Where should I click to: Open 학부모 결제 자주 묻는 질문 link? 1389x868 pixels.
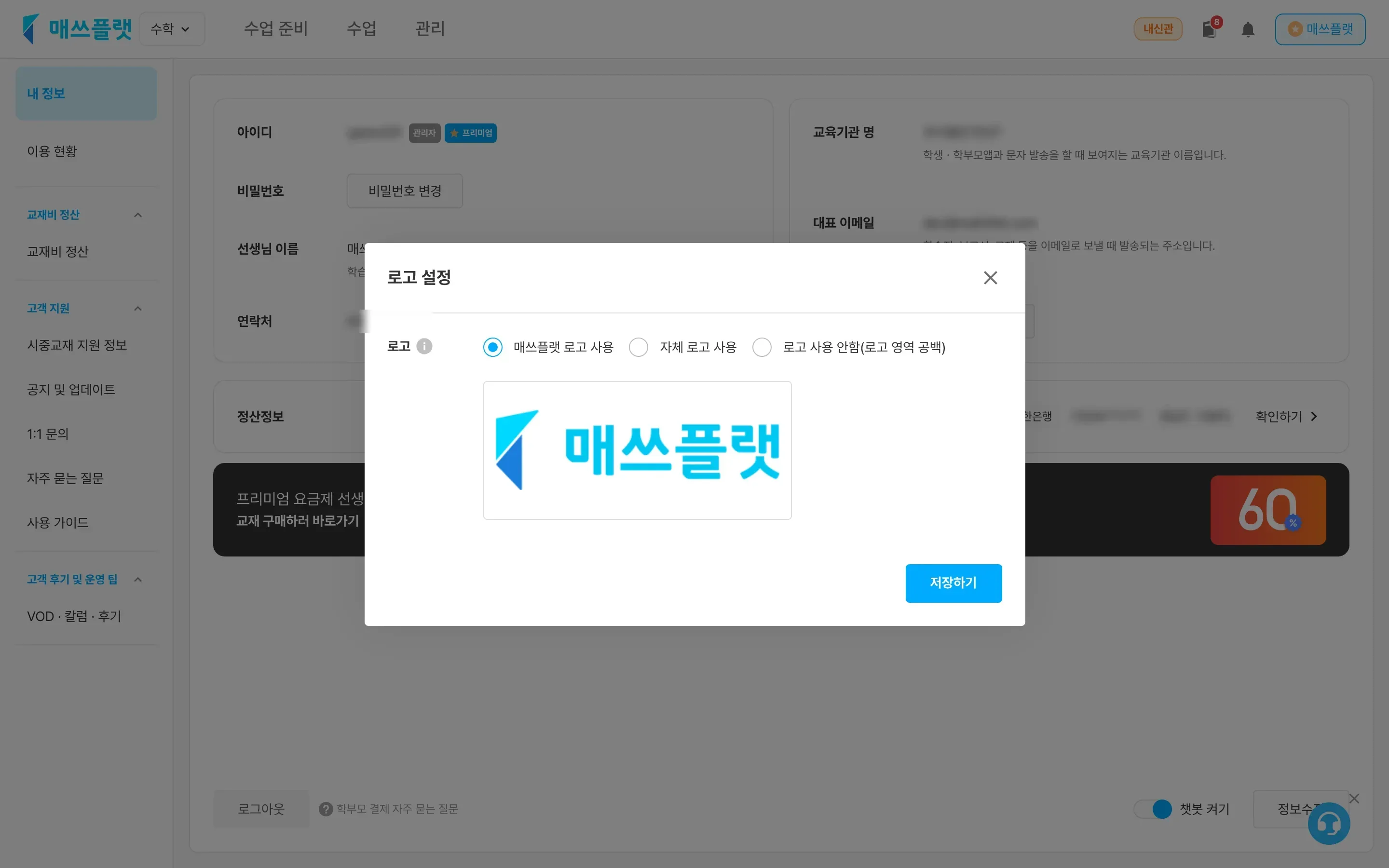(397, 809)
